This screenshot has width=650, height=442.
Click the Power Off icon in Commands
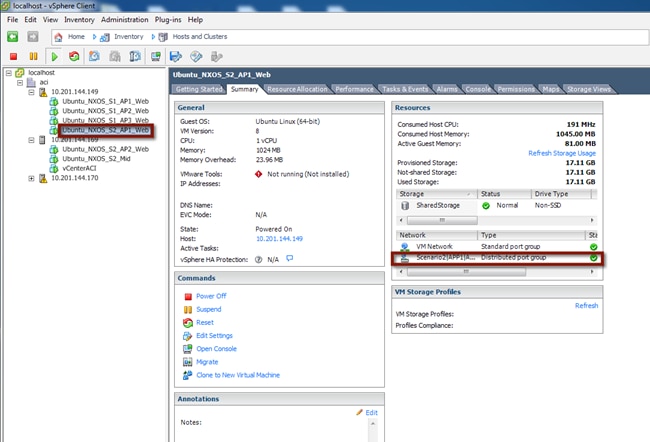188,296
